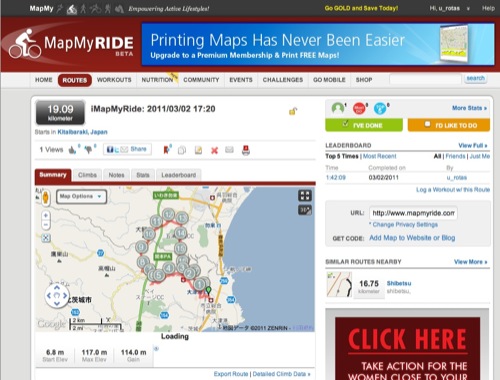The image size is (500, 380).
Task: Filter leaderboard by Most Recent
Action: 380,156
